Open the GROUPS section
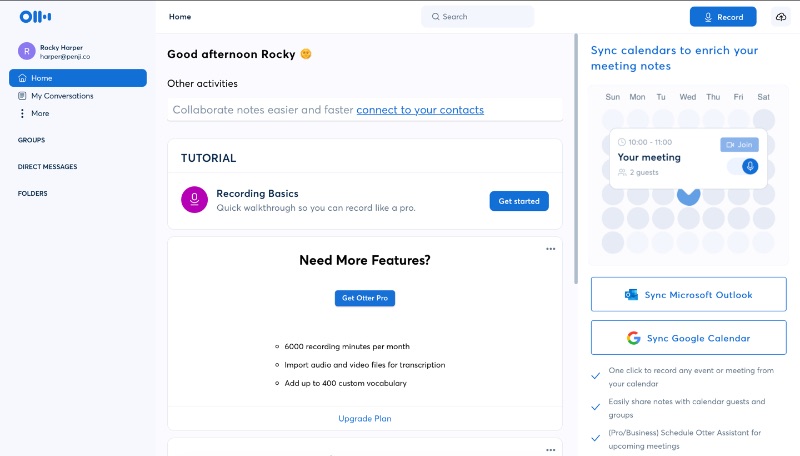 (31, 140)
